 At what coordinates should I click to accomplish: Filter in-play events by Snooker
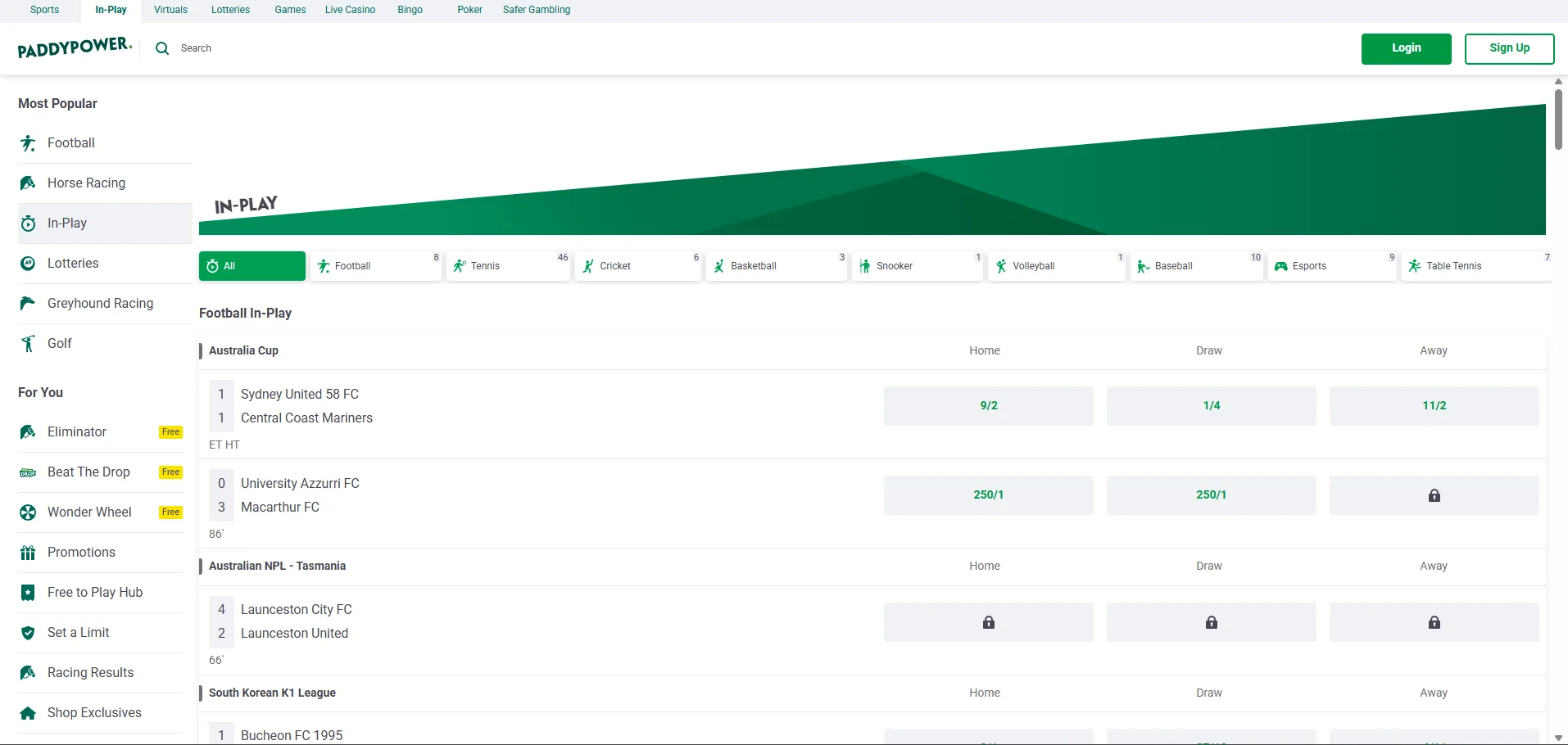918,266
